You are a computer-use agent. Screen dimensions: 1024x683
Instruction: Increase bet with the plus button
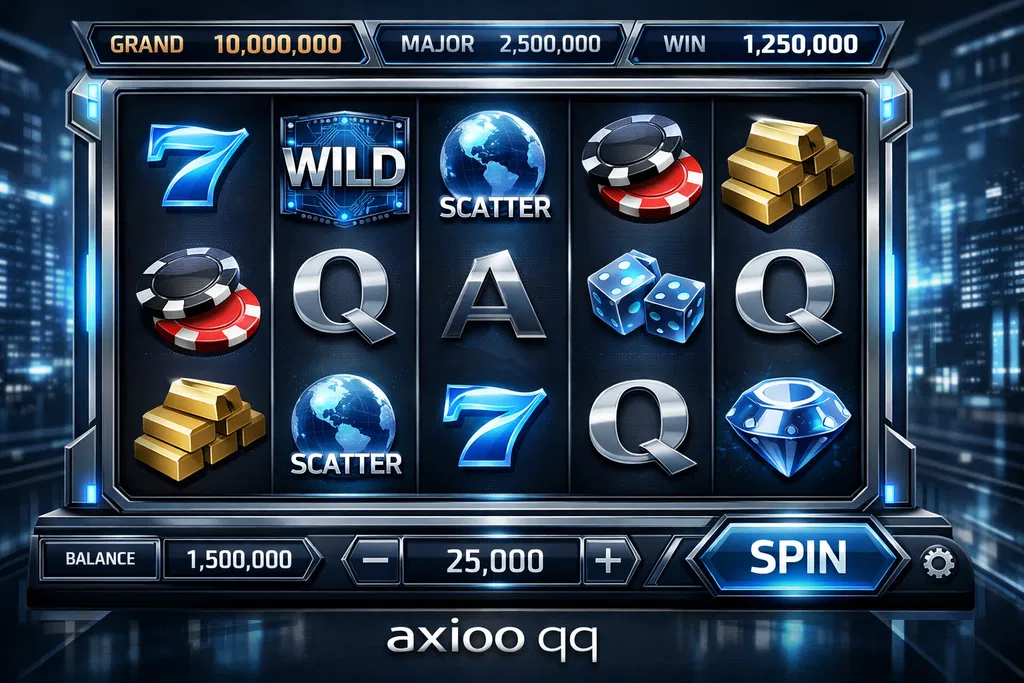609,560
